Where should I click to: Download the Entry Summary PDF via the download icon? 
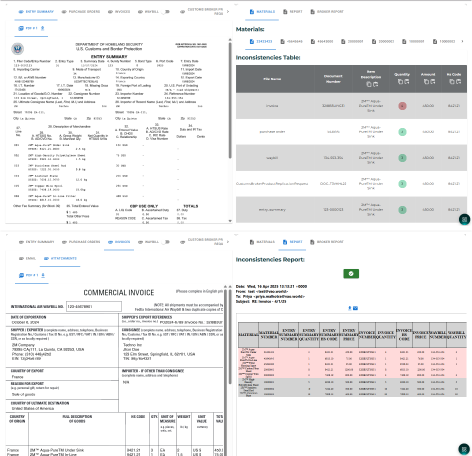42,28
